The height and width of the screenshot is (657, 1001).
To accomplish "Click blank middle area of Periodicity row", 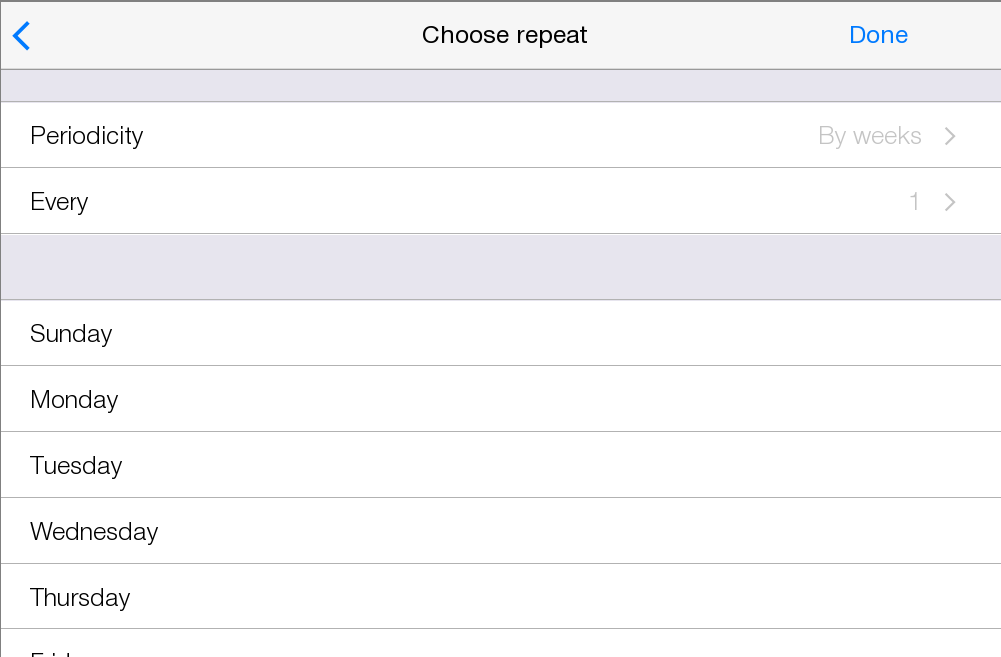I will pyautogui.click(x=480, y=136).
